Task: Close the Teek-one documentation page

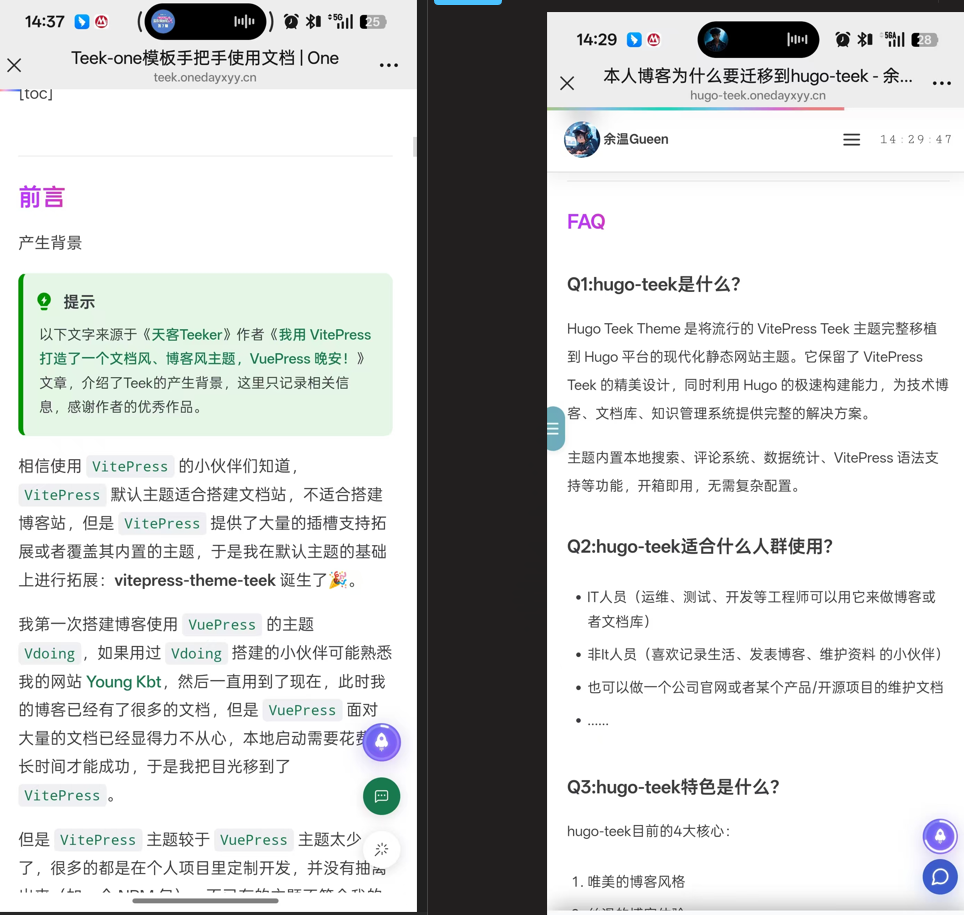Action: pyautogui.click(x=14, y=66)
